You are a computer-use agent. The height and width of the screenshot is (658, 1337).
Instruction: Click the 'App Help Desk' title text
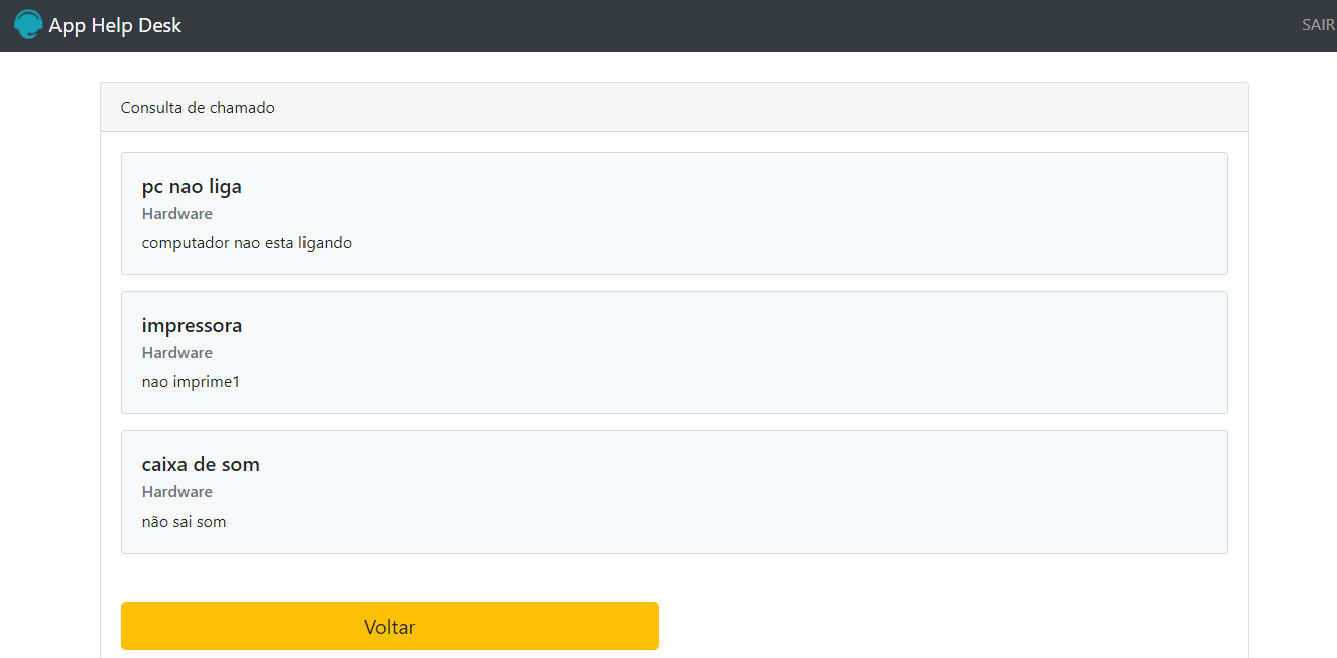(113, 25)
